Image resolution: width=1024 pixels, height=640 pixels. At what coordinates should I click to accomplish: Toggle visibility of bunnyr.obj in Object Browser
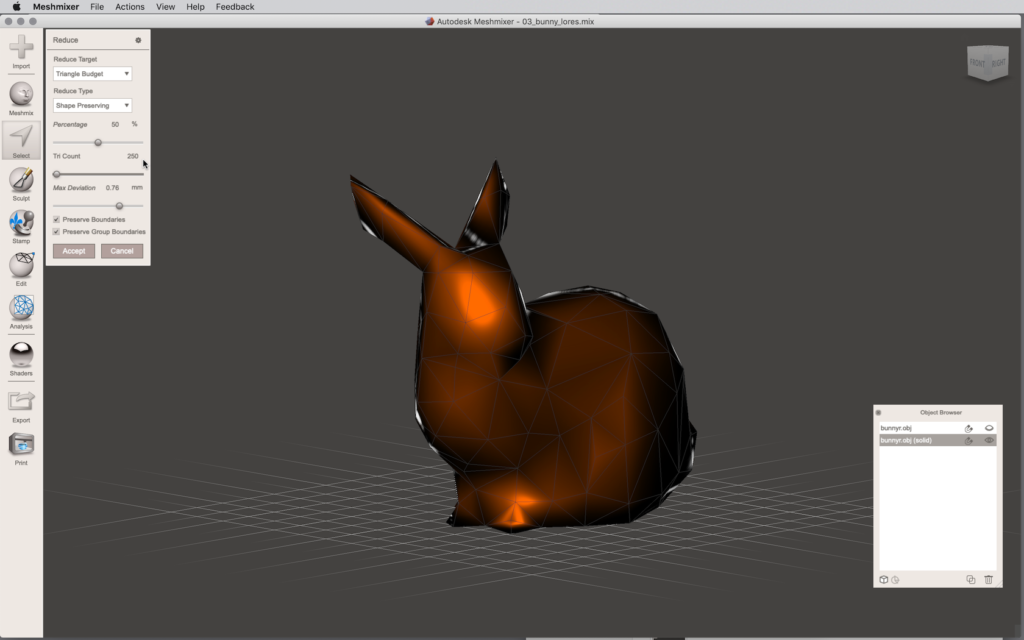[x=988, y=428]
